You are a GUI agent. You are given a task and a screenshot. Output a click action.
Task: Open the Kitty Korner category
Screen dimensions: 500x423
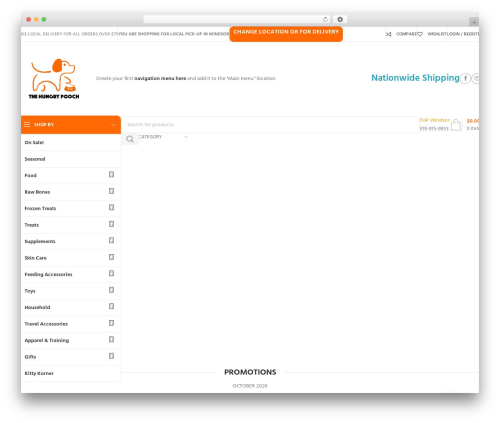(71, 373)
